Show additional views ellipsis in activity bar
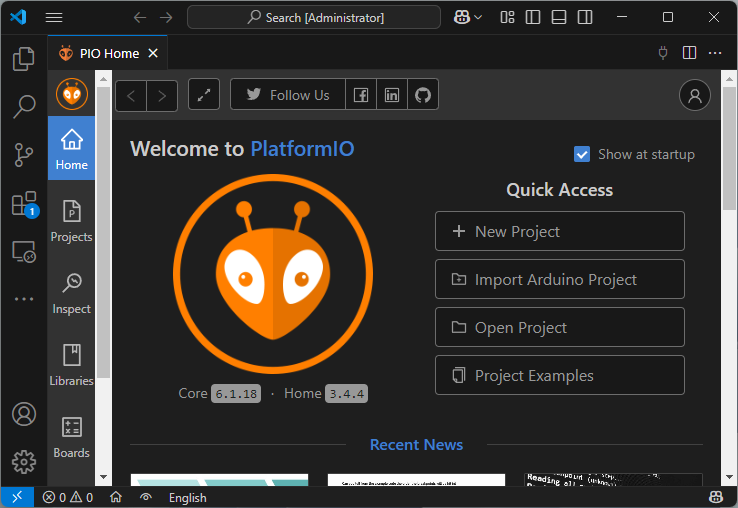Screen dimensions: 738x508 click(x=24, y=299)
